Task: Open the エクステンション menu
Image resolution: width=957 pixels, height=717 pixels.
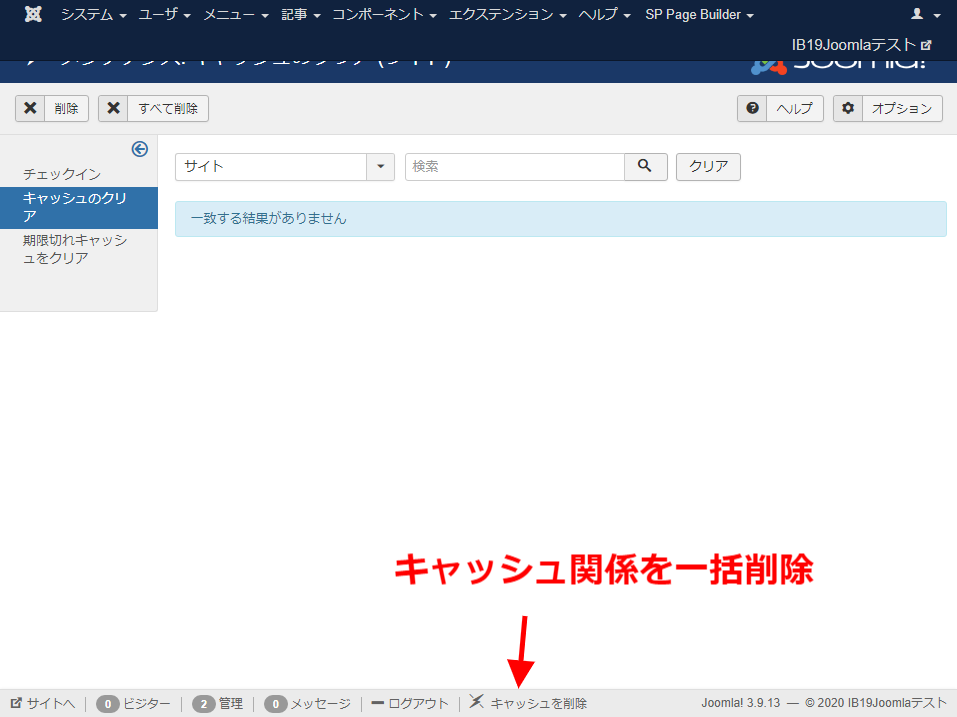Action: pos(501,15)
